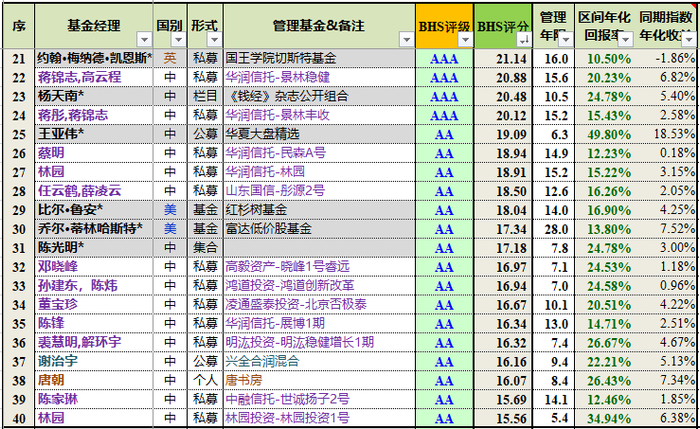Select country cell 英 in row 21
This screenshot has height=429, width=700.
(170, 58)
